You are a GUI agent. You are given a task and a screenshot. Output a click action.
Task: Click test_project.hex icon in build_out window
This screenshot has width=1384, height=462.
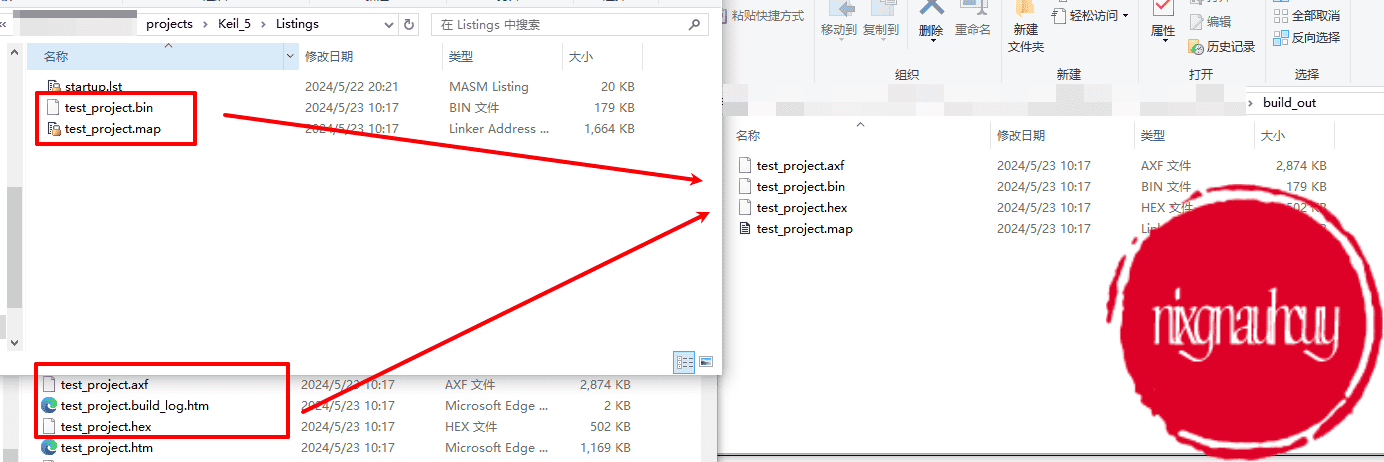click(744, 208)
